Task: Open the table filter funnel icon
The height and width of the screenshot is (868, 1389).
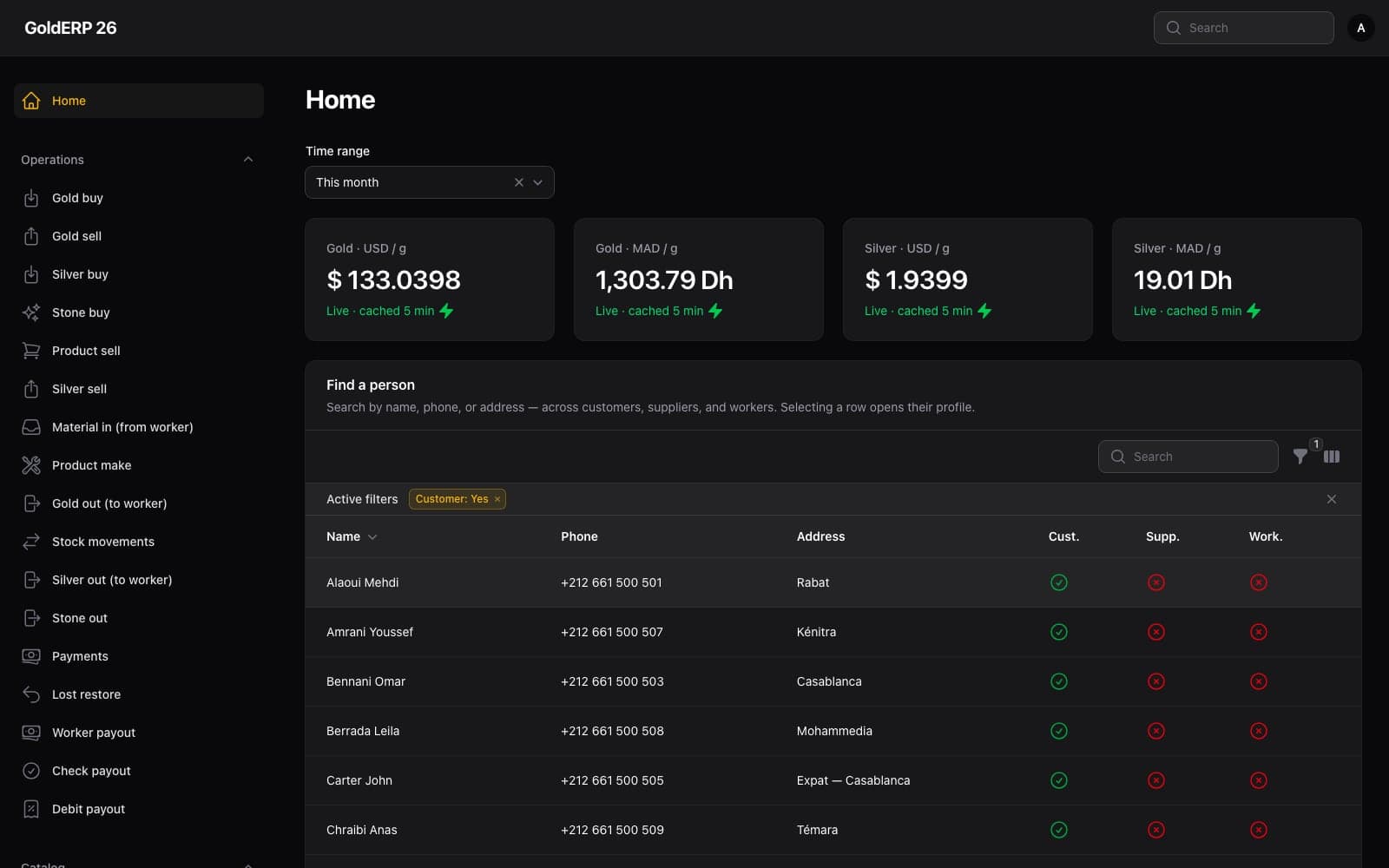Action: pos(1300,457)
